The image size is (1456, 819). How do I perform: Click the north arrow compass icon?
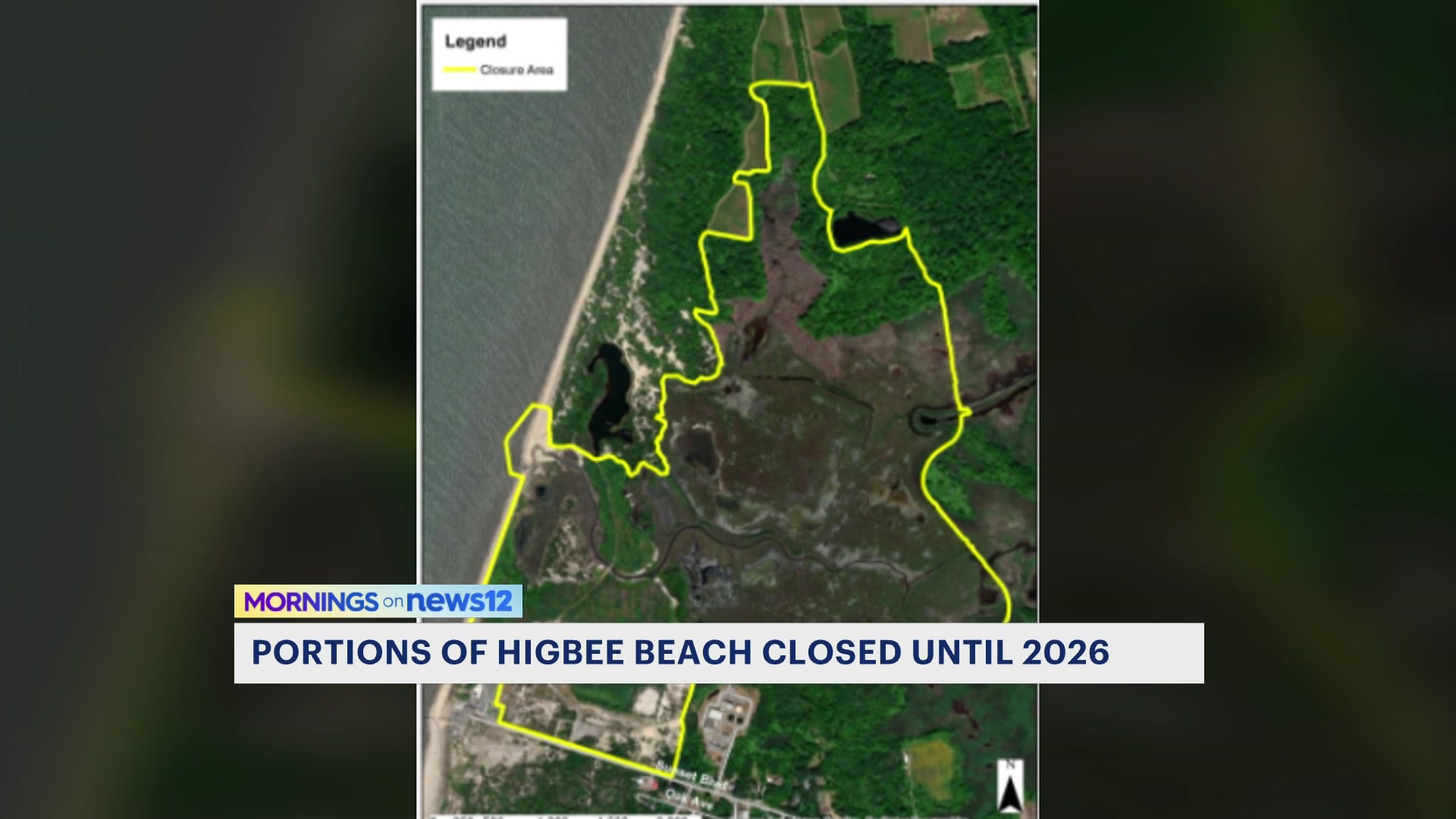click(1009, 785)
